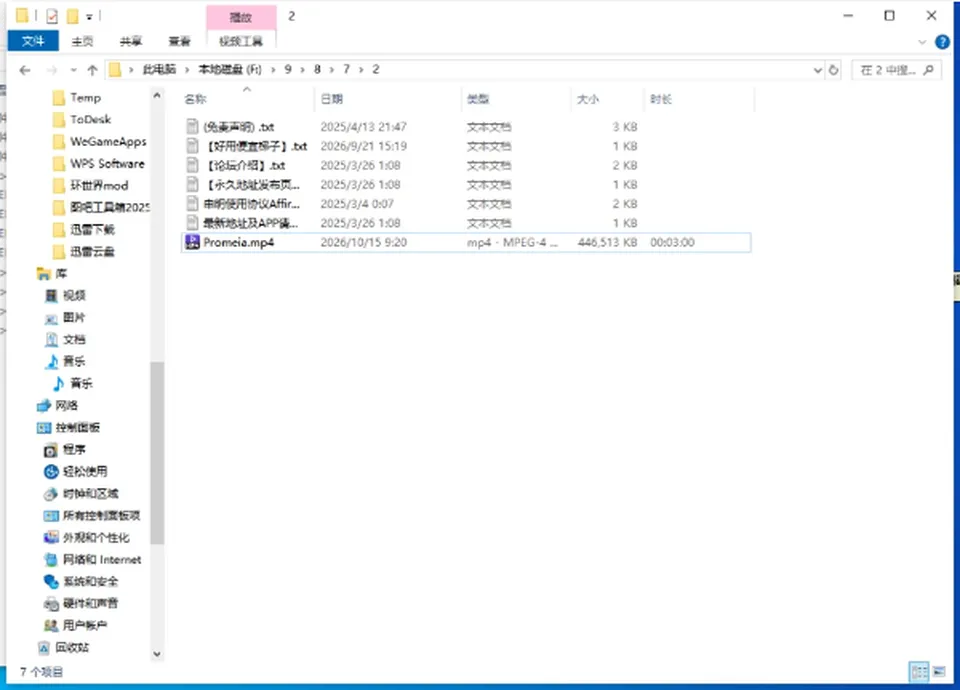The height and width of the screenshot is (690, 960).
Task: Click the navigation pane scrollbar down arrow
Action: coord(157,654)
